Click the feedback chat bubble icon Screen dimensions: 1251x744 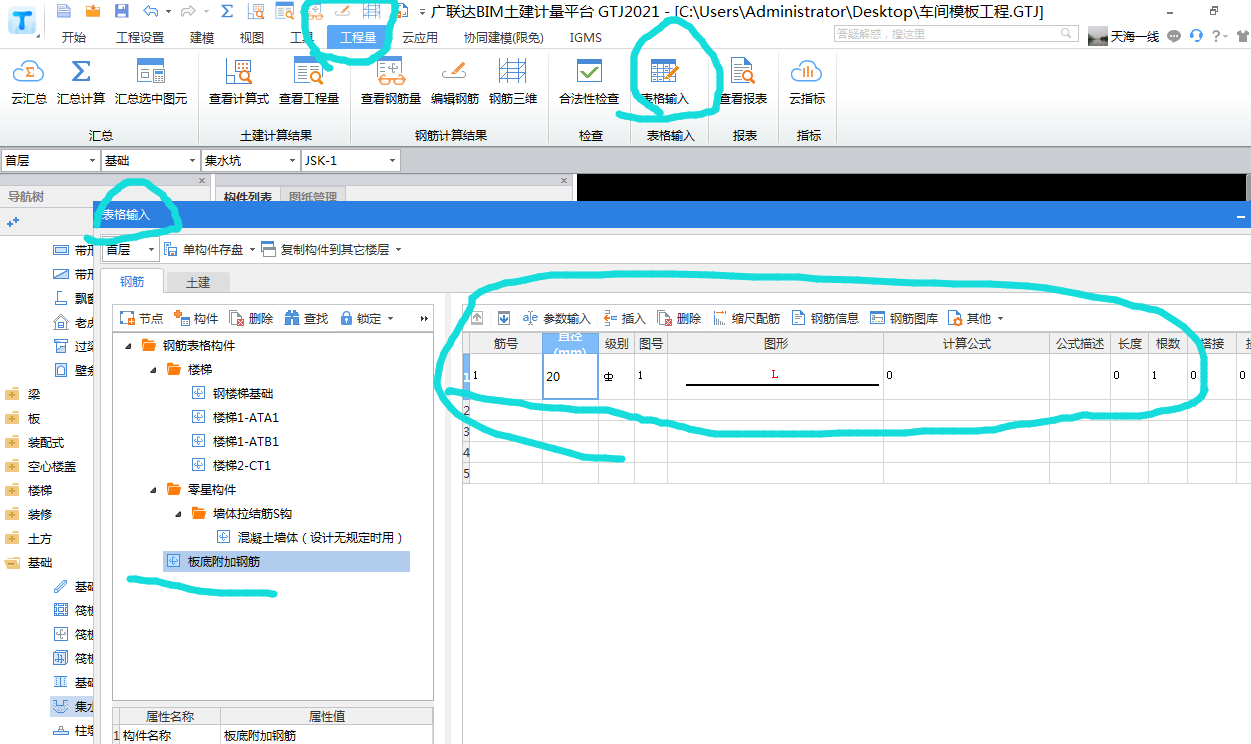(x=1174, y=36)
